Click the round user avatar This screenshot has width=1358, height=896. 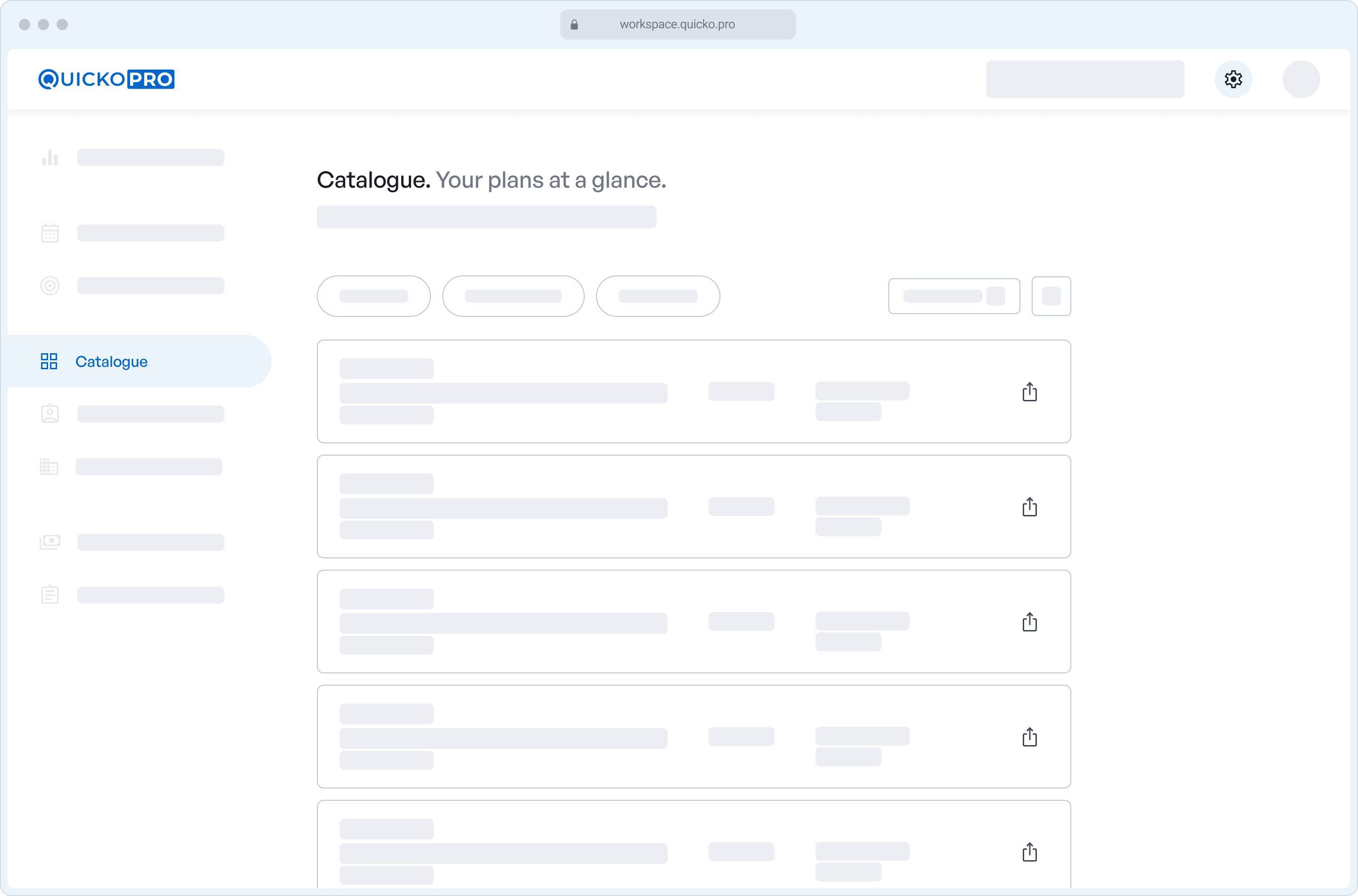click(x=1301, y=79)
